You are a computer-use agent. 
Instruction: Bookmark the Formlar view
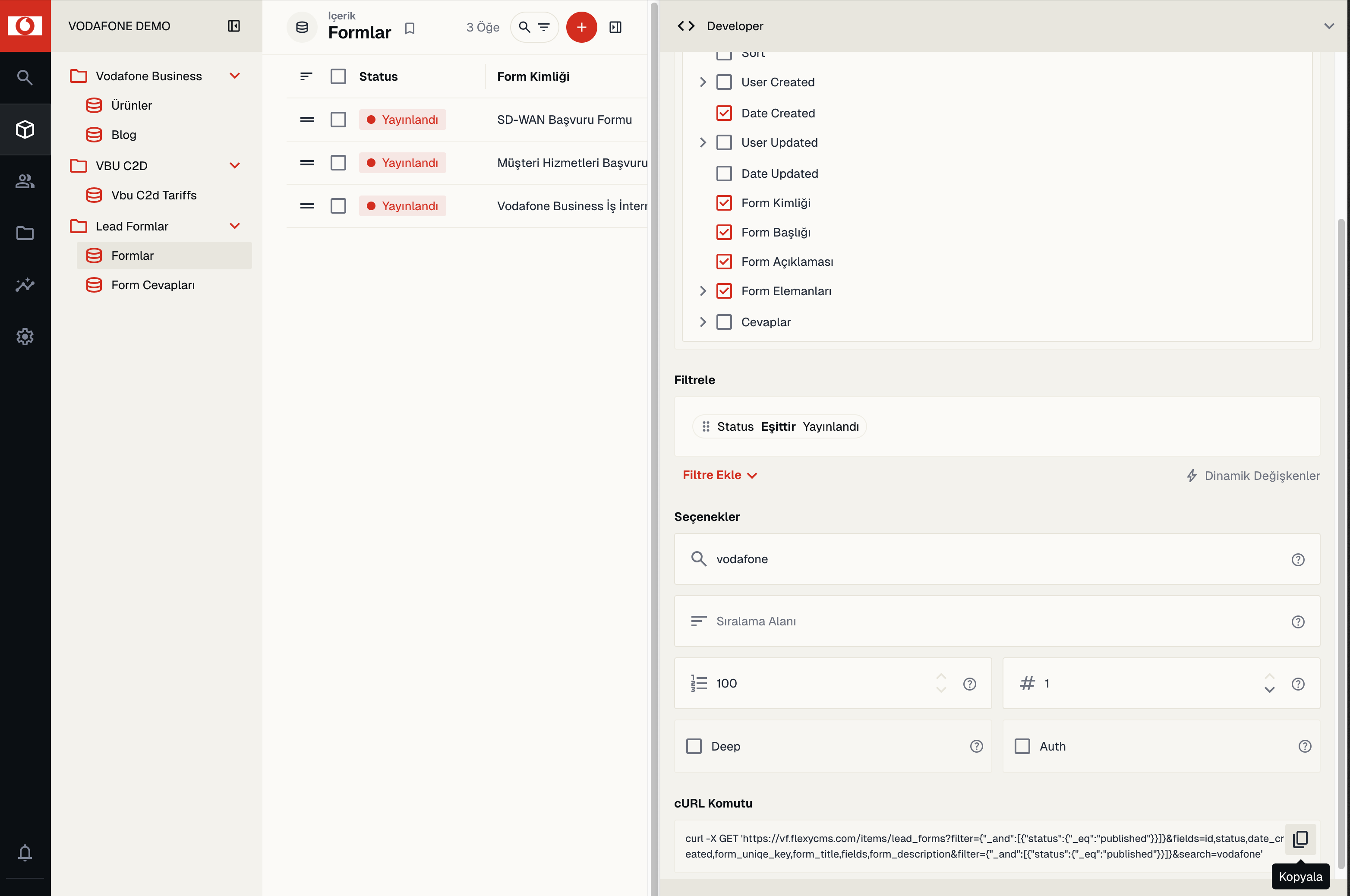[410, 28]
